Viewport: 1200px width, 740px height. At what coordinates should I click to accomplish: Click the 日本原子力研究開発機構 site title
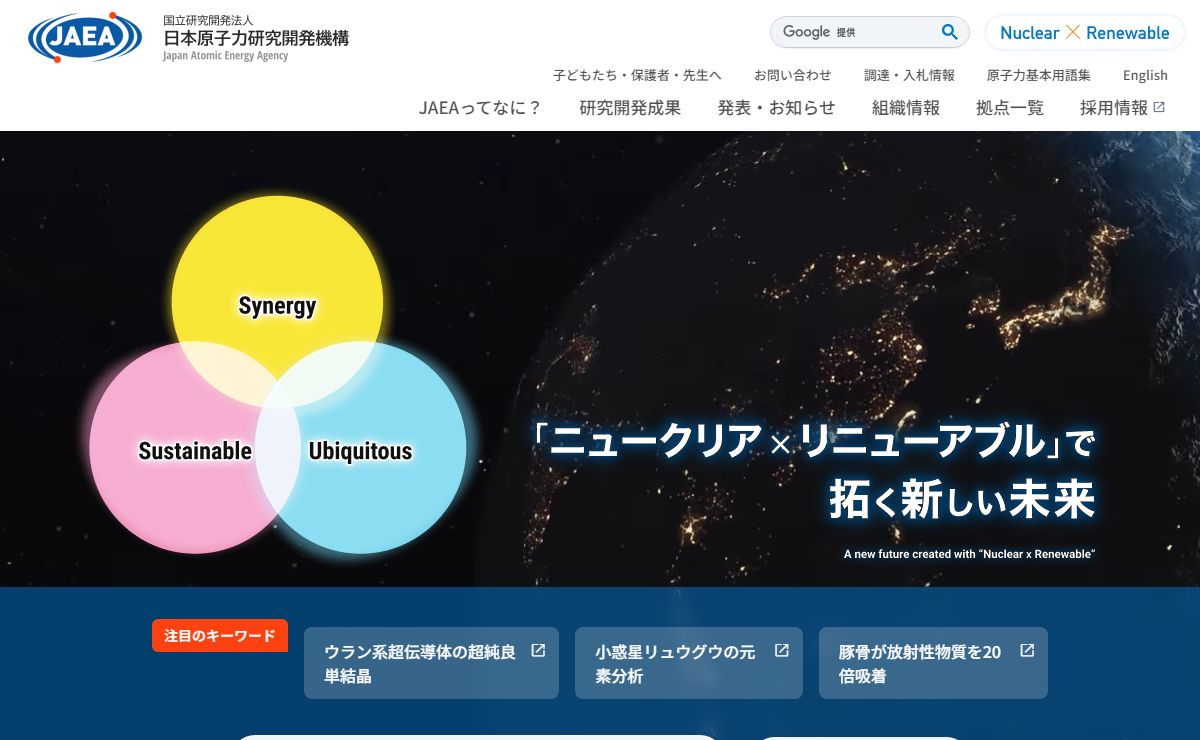tap(256, 39)
